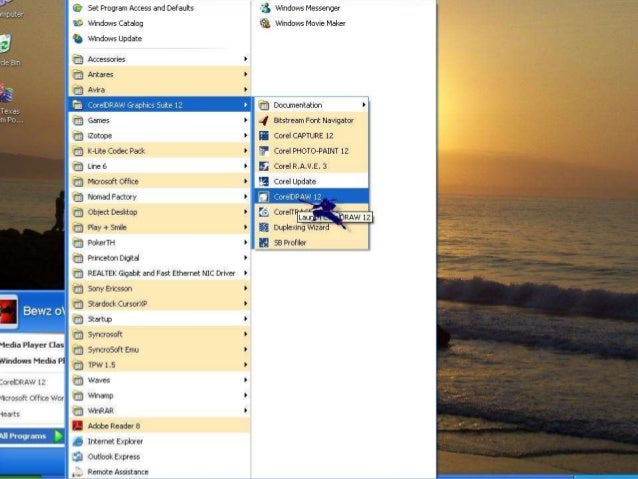Click the user avatar picture
This screenshot has width=638, height=479.
point(8,311)
